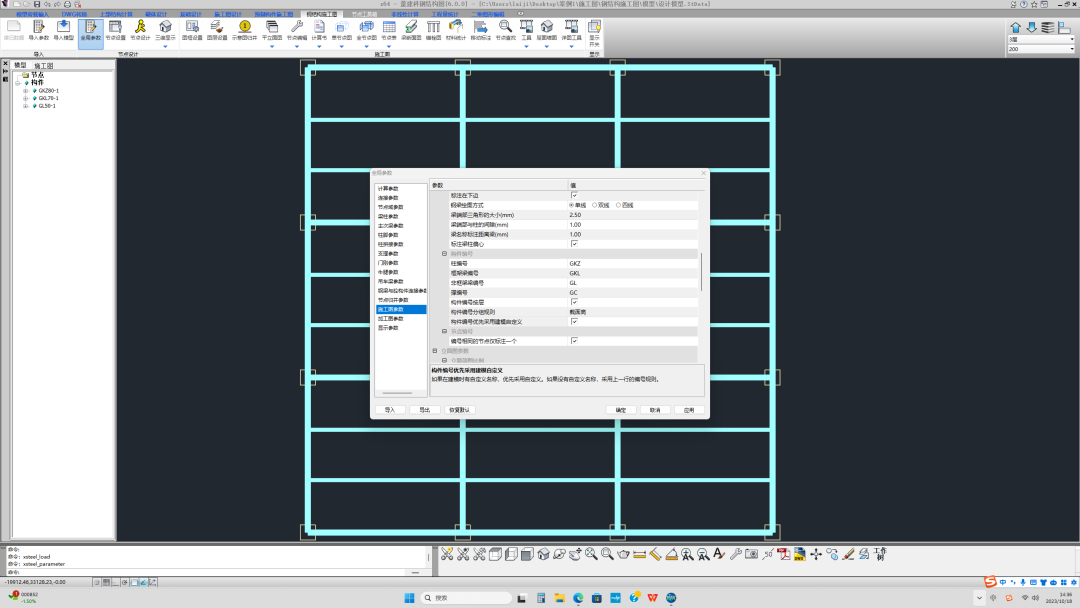The image size is (1080, 608).
Task: Select the last beam drawing style radio option
Action: (619, 205)
